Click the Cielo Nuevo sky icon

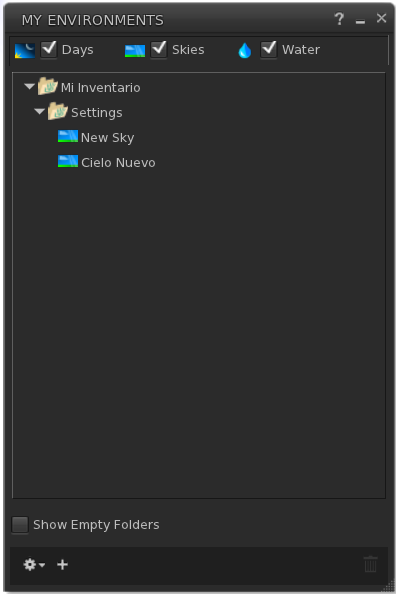tap(68, 161)
